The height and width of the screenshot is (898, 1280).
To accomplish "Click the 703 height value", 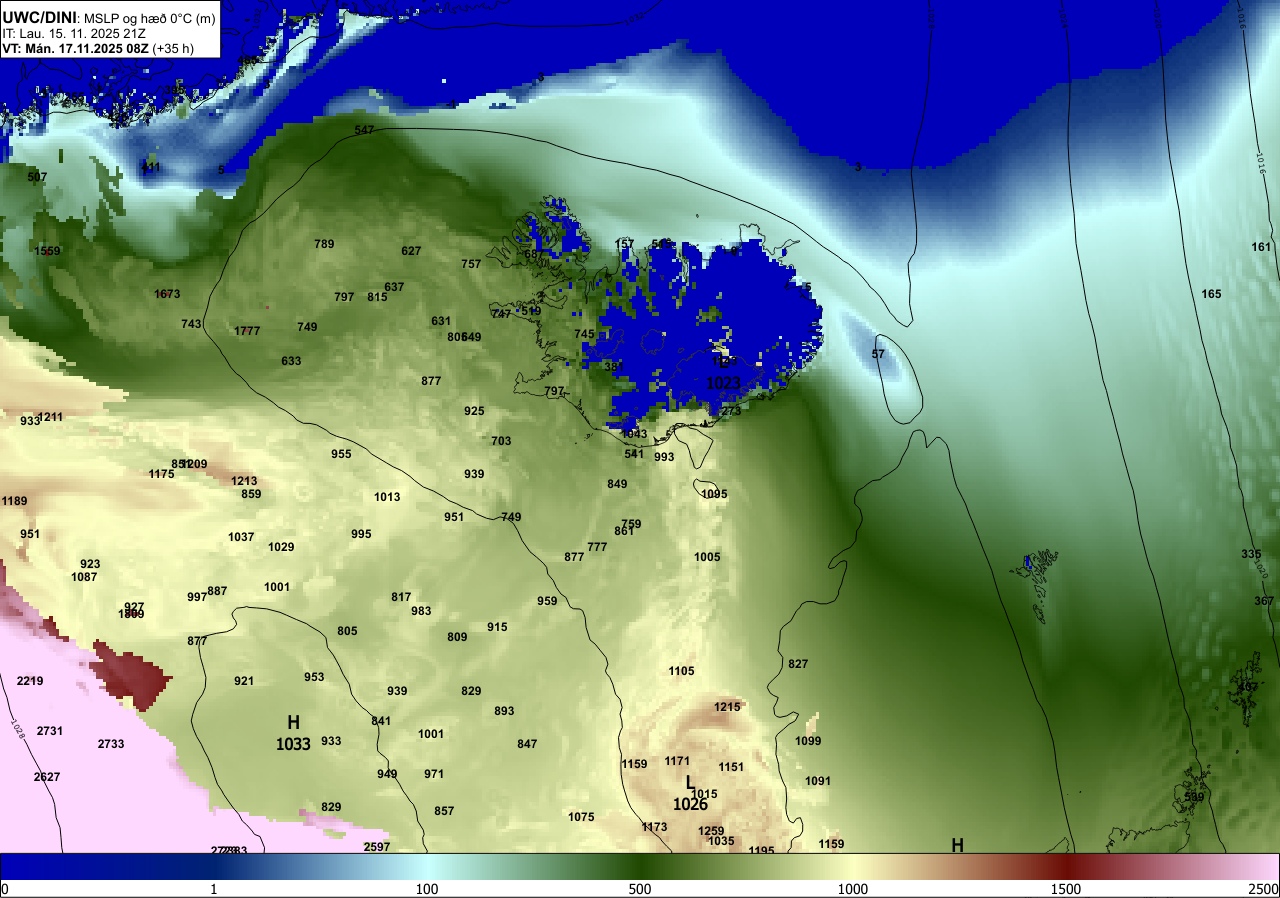I will (x=501, y=441).
